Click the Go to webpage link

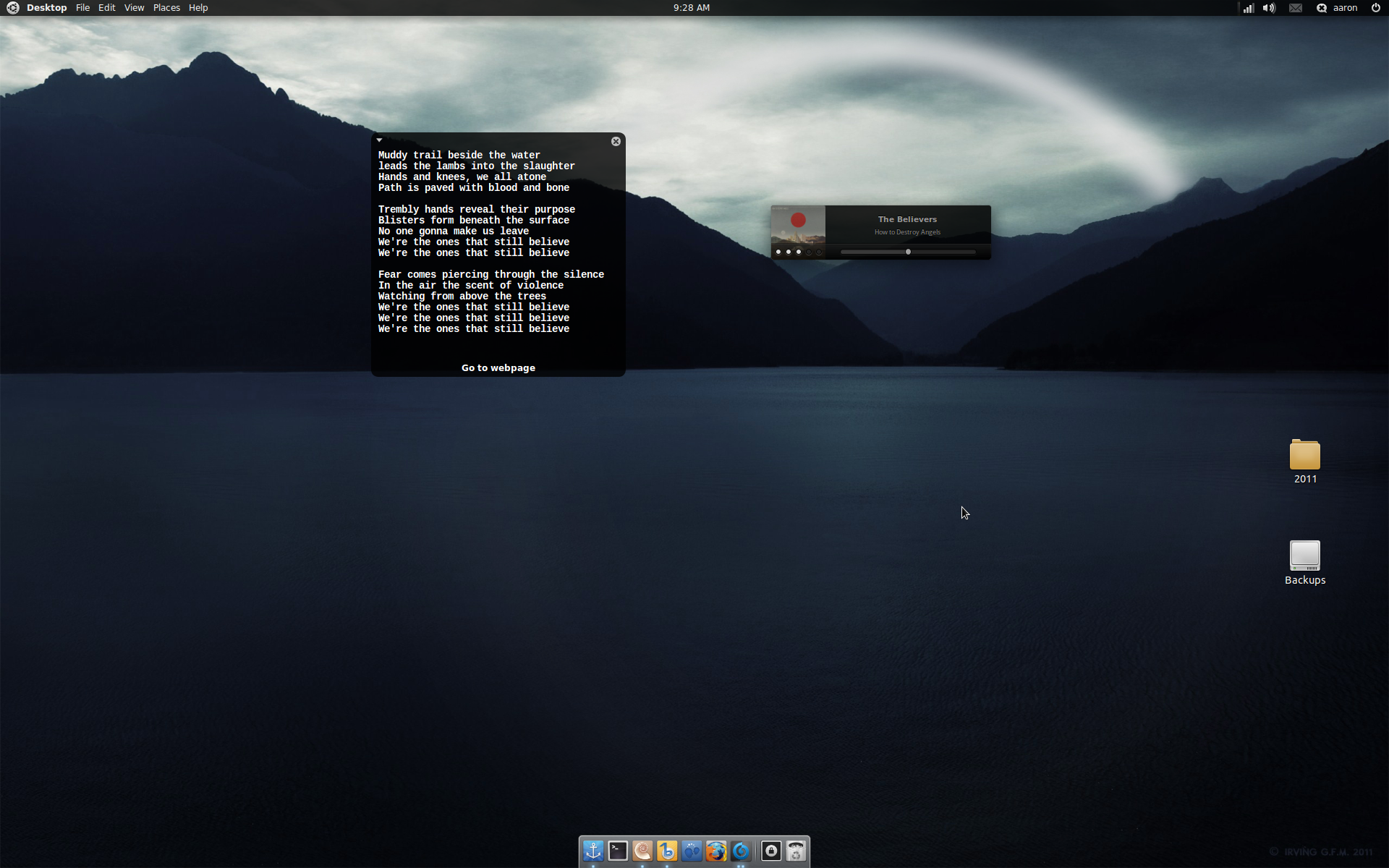pyautogui.click(x=498, y=367)
